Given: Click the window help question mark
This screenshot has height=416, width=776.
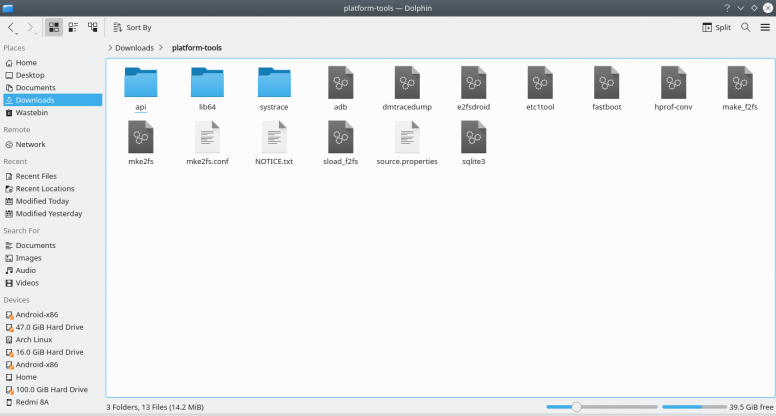Looking at the screenshot, I should click(x=727, y=8).
